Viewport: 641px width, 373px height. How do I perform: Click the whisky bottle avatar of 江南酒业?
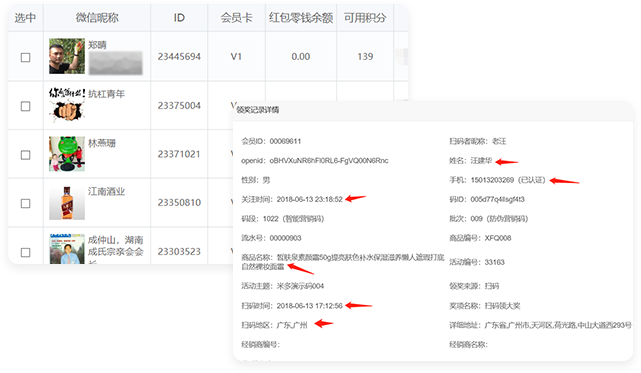point(67,202)
